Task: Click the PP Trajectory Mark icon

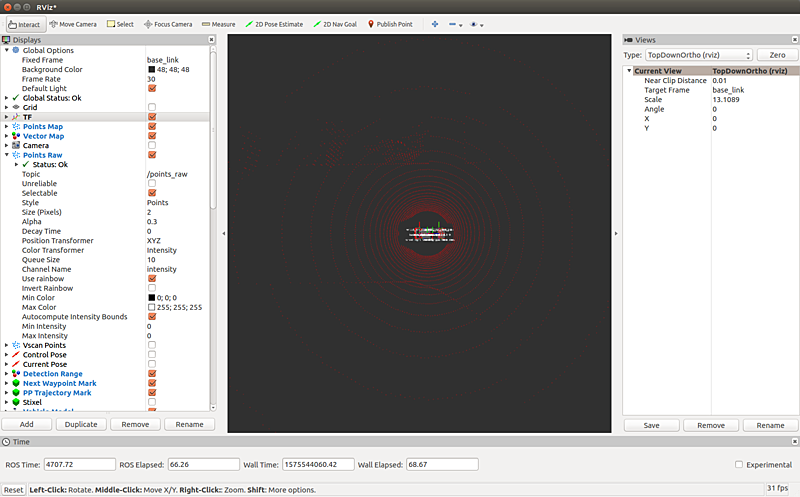Action: (x=16, y=393)
